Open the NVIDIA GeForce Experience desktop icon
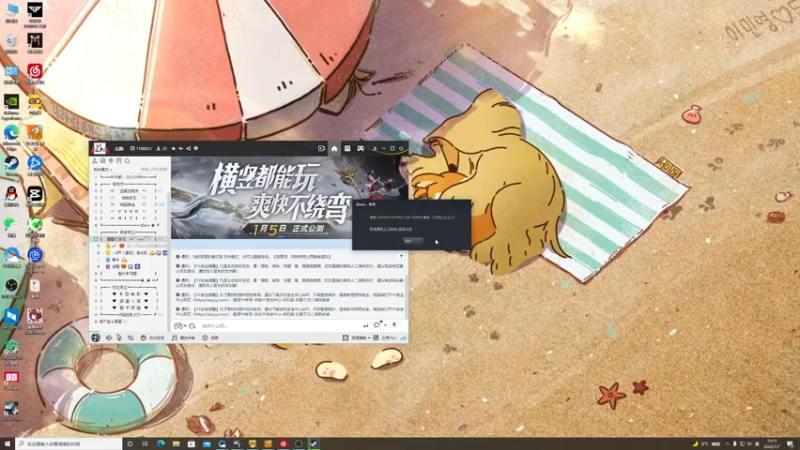The height and width of the screenshot is (450, 800). (x=11, y=105)
